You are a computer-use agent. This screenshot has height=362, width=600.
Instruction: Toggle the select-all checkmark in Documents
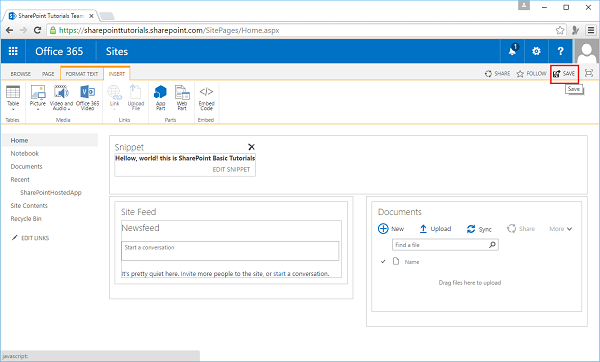[x=383, y=262]
